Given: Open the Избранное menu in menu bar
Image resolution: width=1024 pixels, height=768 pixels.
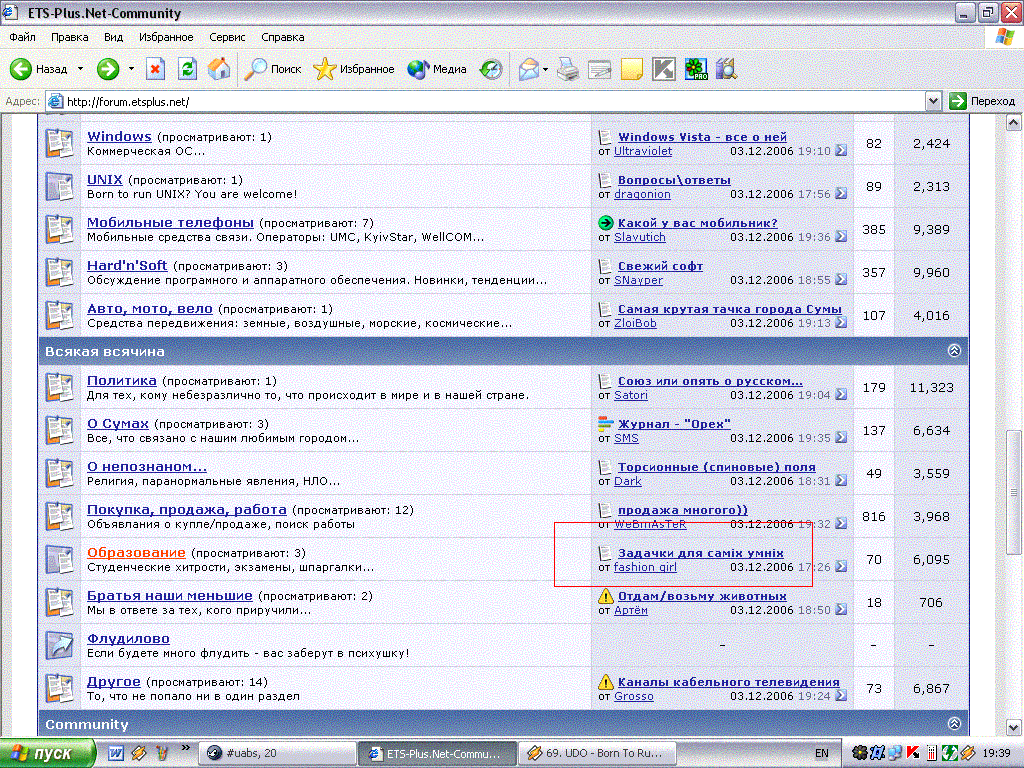Looking at the screenshot, I should click(166, 37).
